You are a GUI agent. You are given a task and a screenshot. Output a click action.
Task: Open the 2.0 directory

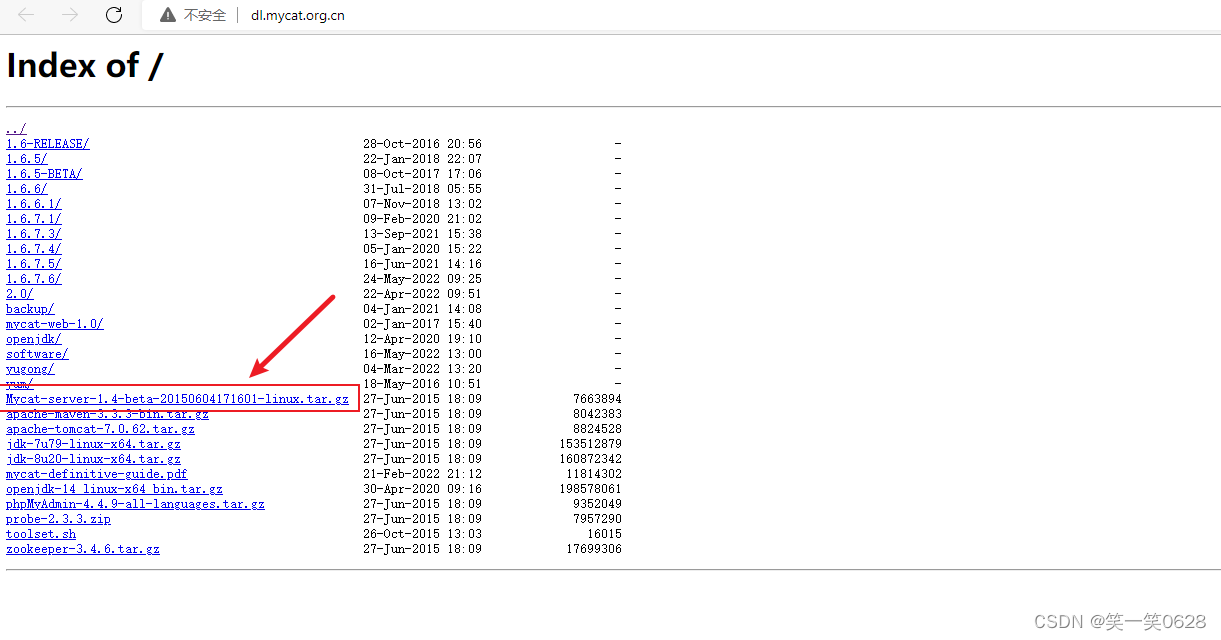(x=19, y=293)
